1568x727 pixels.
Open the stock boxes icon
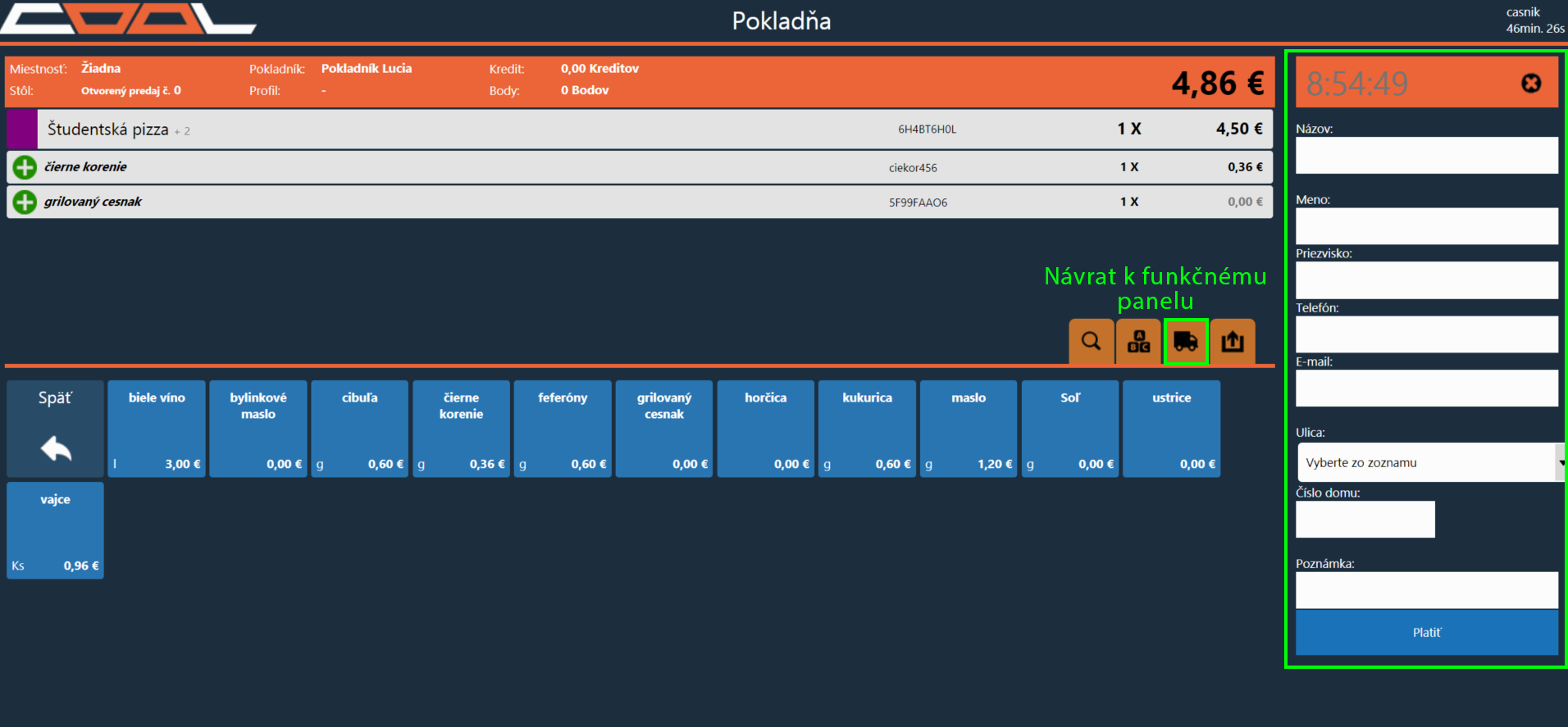click(x=1138, y=341)
